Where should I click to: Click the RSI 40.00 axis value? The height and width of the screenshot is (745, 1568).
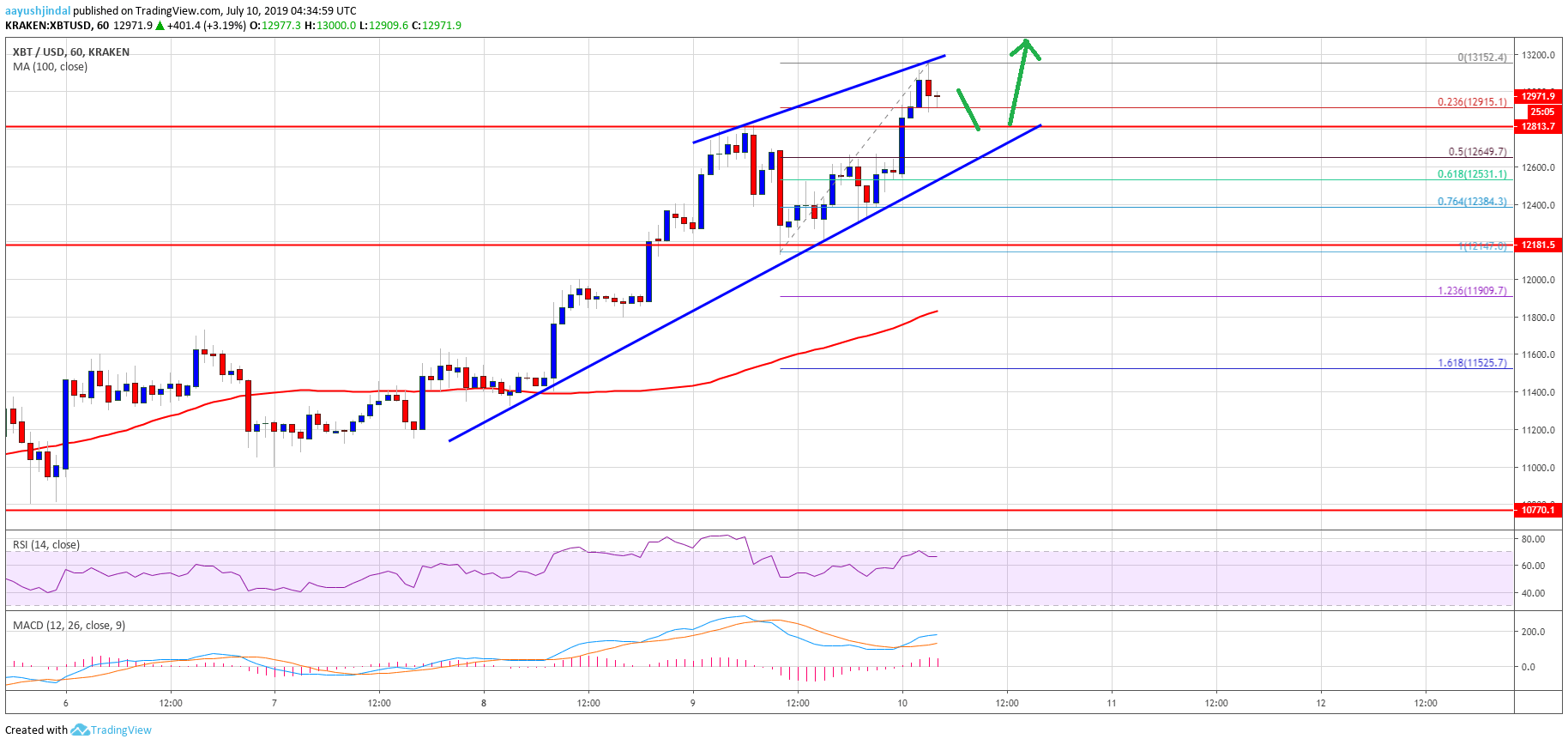pyautogui.click(x=1534, y=593)
